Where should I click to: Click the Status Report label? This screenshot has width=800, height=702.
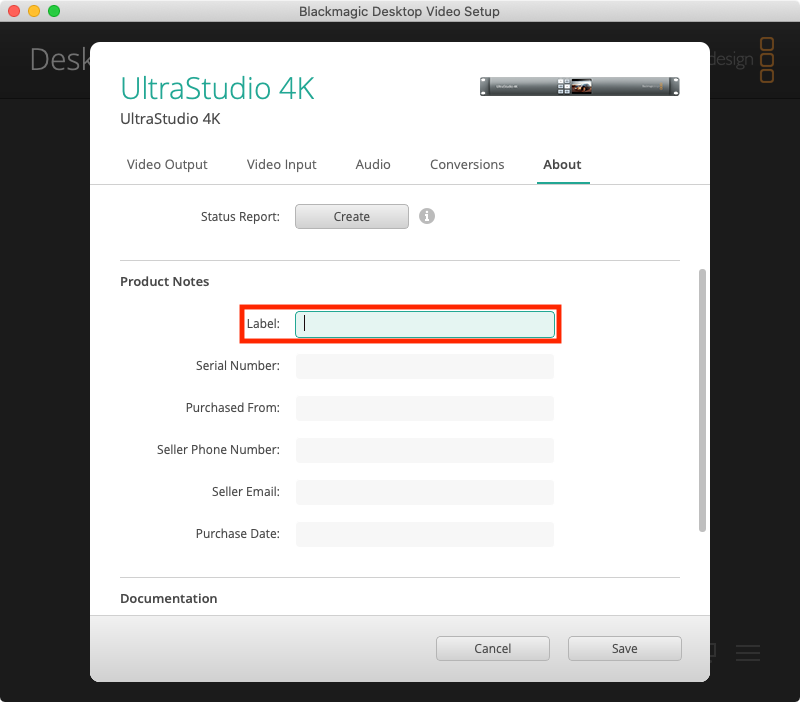(x=240, y=217)
